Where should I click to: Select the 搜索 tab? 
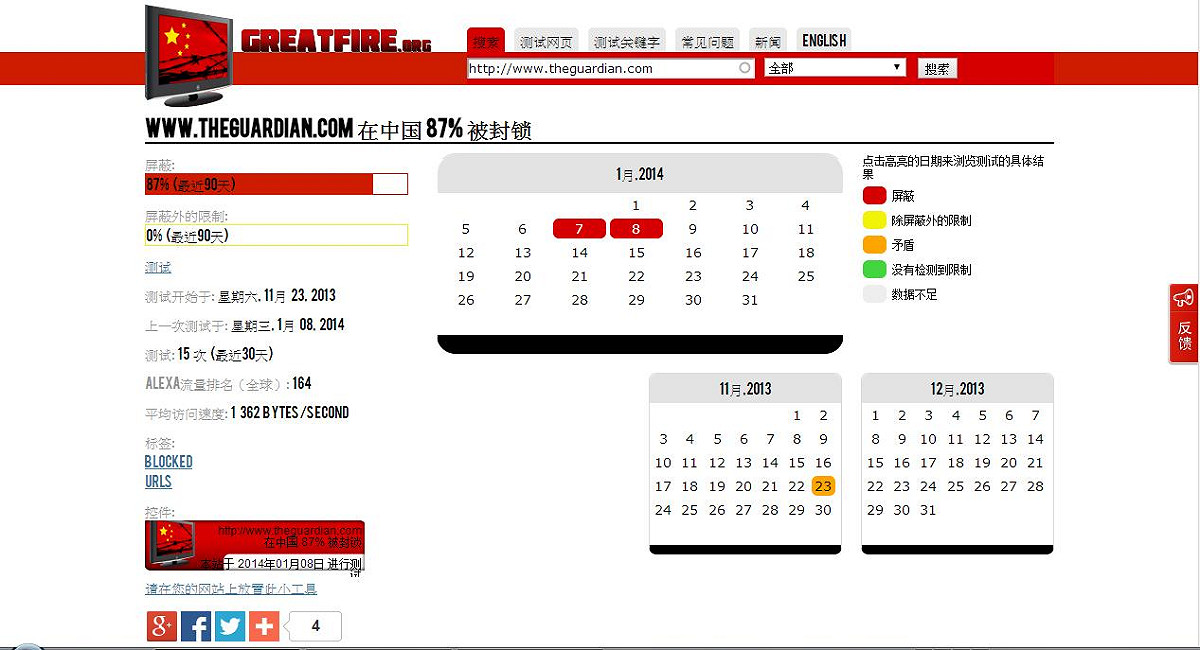click(486, 41)
